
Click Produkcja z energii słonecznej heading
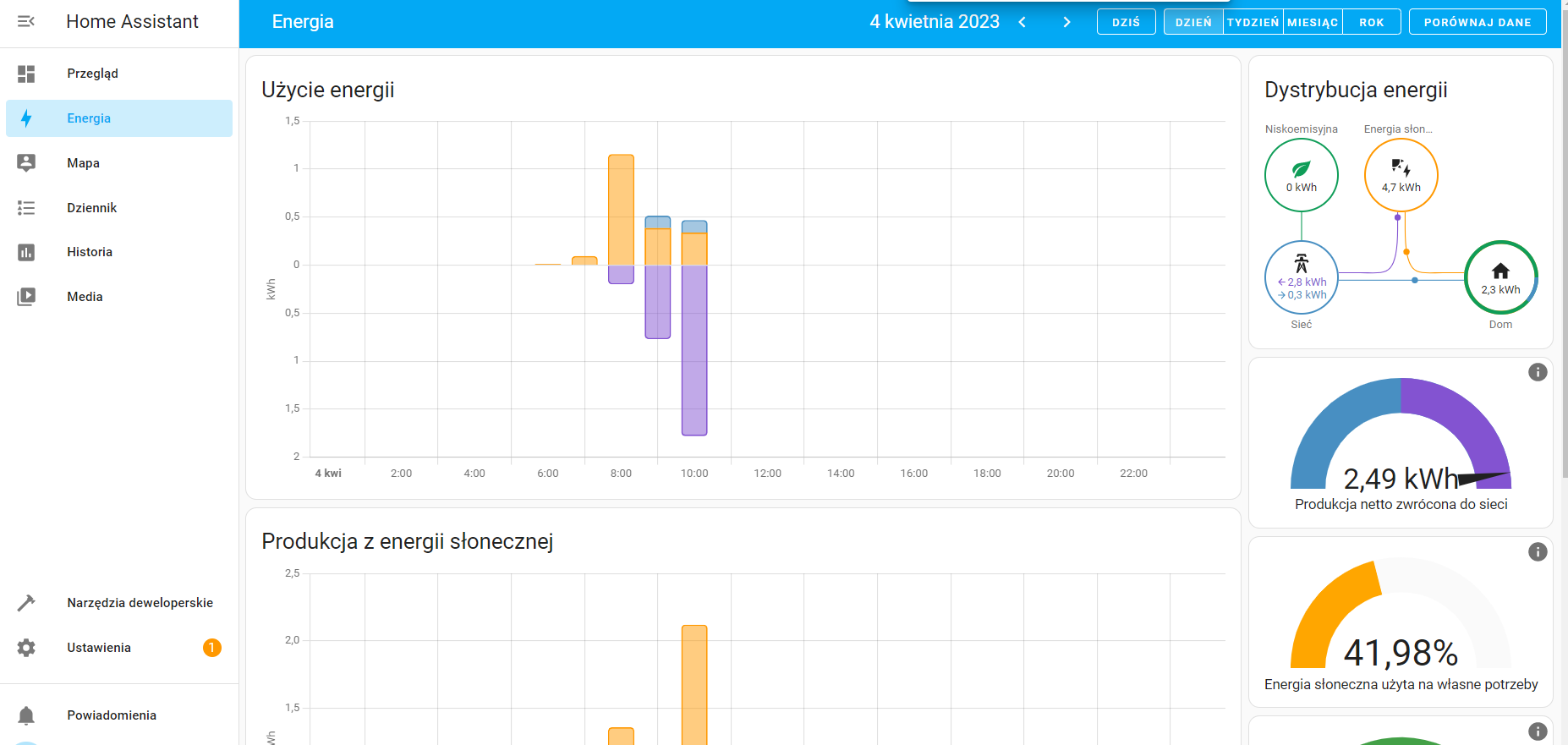408,541
